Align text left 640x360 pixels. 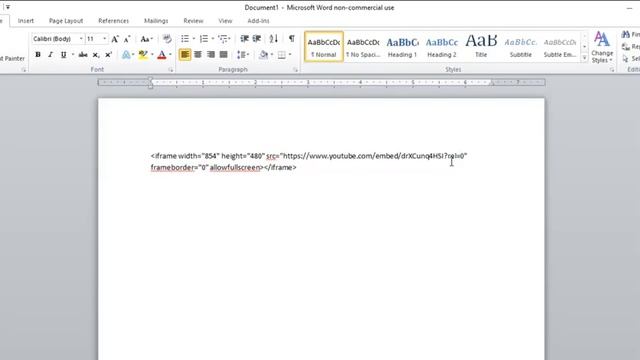coord(185,55)
